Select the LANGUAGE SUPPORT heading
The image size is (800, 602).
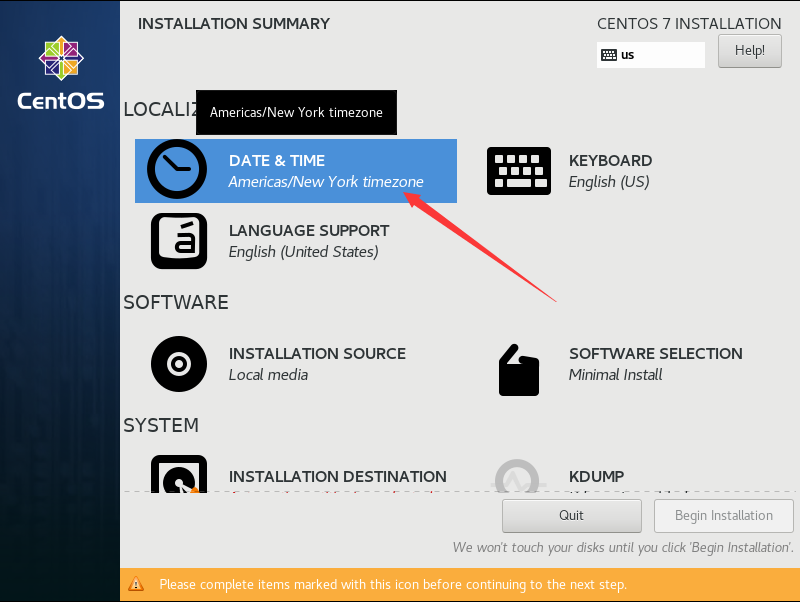309,231
